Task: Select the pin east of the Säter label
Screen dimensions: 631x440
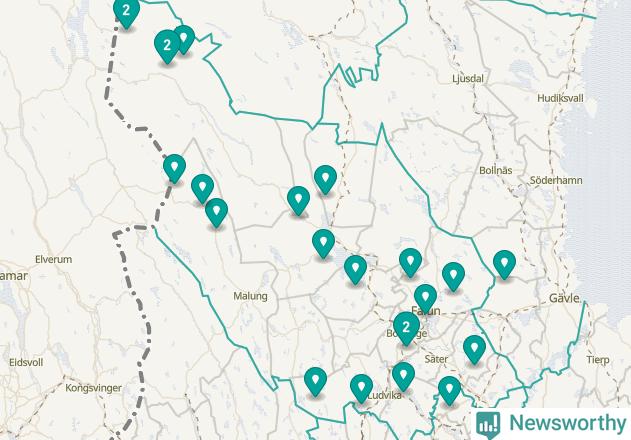Action: click(x=474, y=350)
